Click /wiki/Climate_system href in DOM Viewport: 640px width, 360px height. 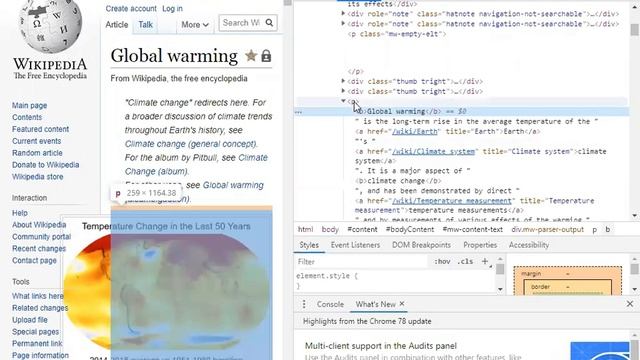pyautogui.click(x=433, y=151)
